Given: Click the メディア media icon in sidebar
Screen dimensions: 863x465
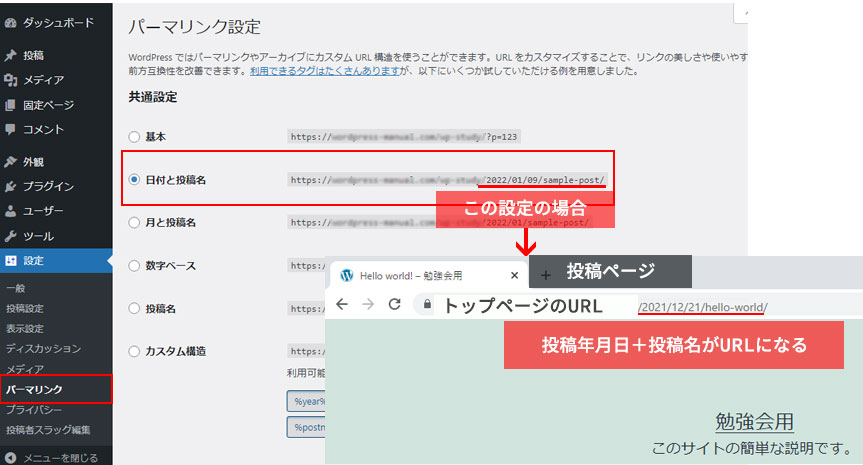Looking at the screenshot, I should pos(10,80).
